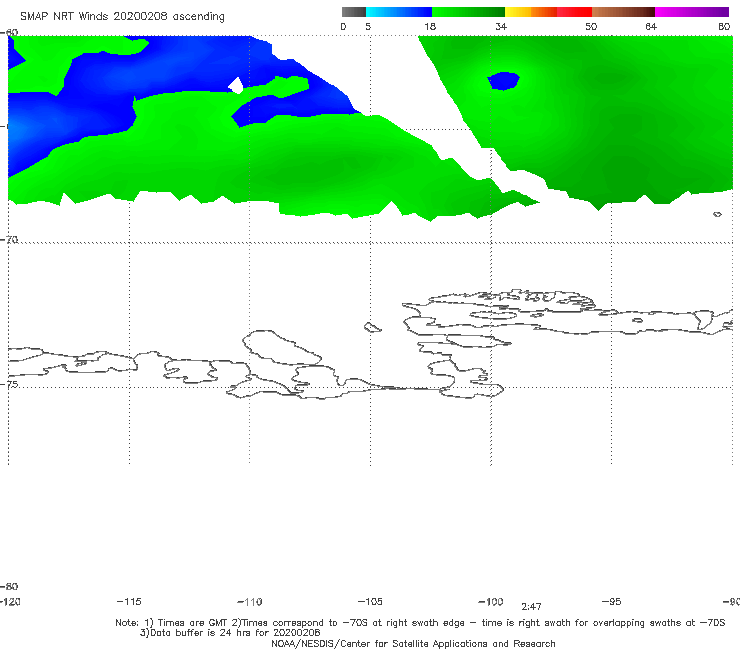
Task: Click the small island outline near longitude -105
Action: 372,327
